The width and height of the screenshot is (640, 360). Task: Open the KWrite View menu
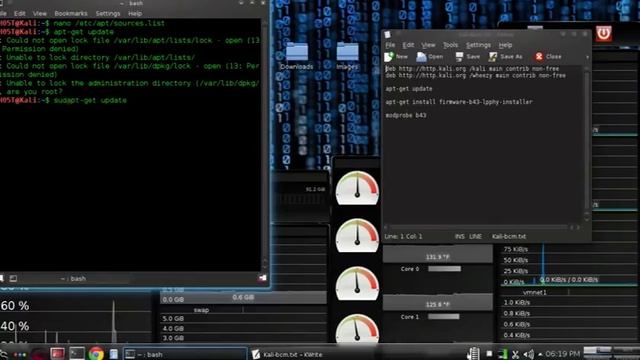click(428, 45)
